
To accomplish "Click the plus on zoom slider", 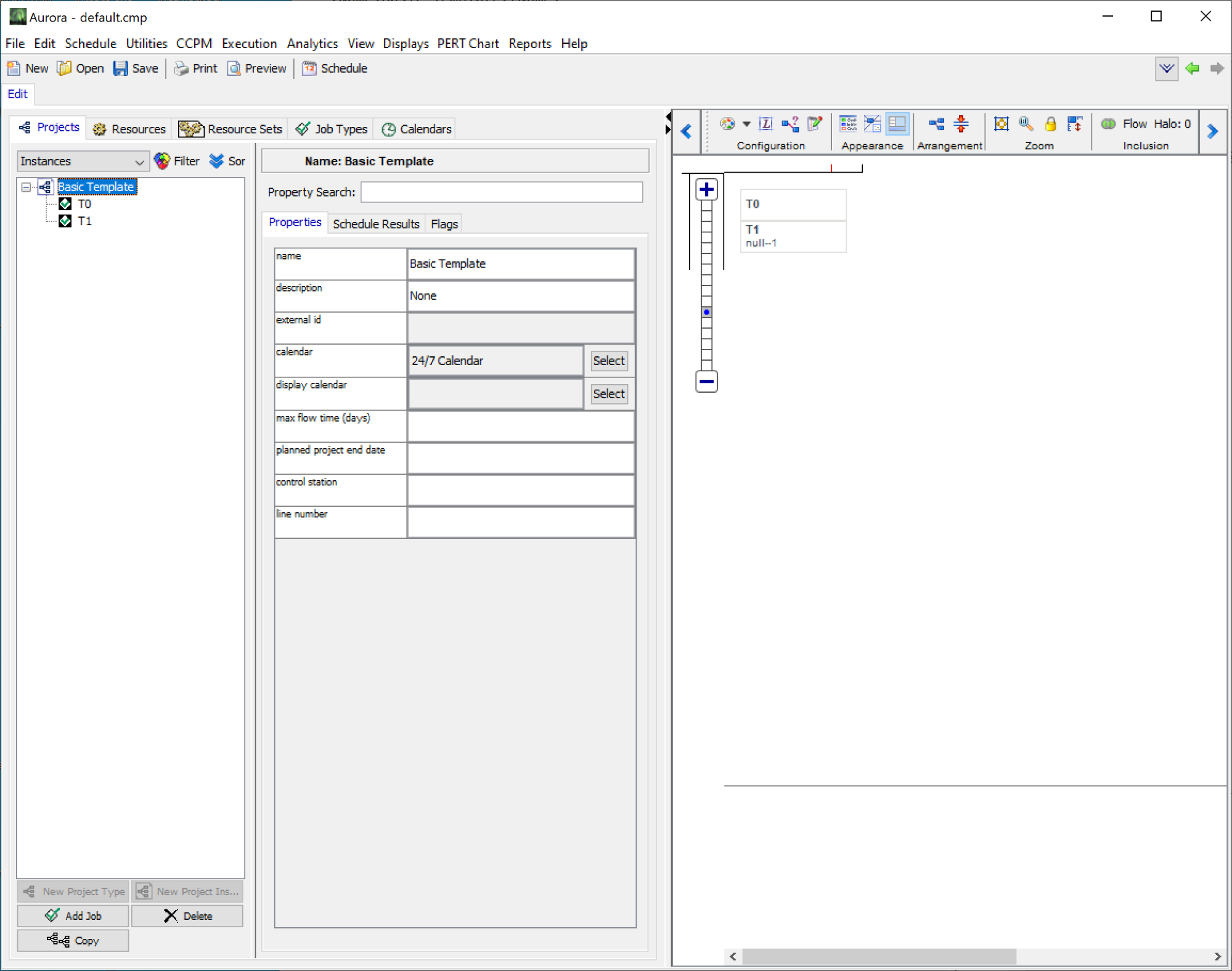I will 706,189.
